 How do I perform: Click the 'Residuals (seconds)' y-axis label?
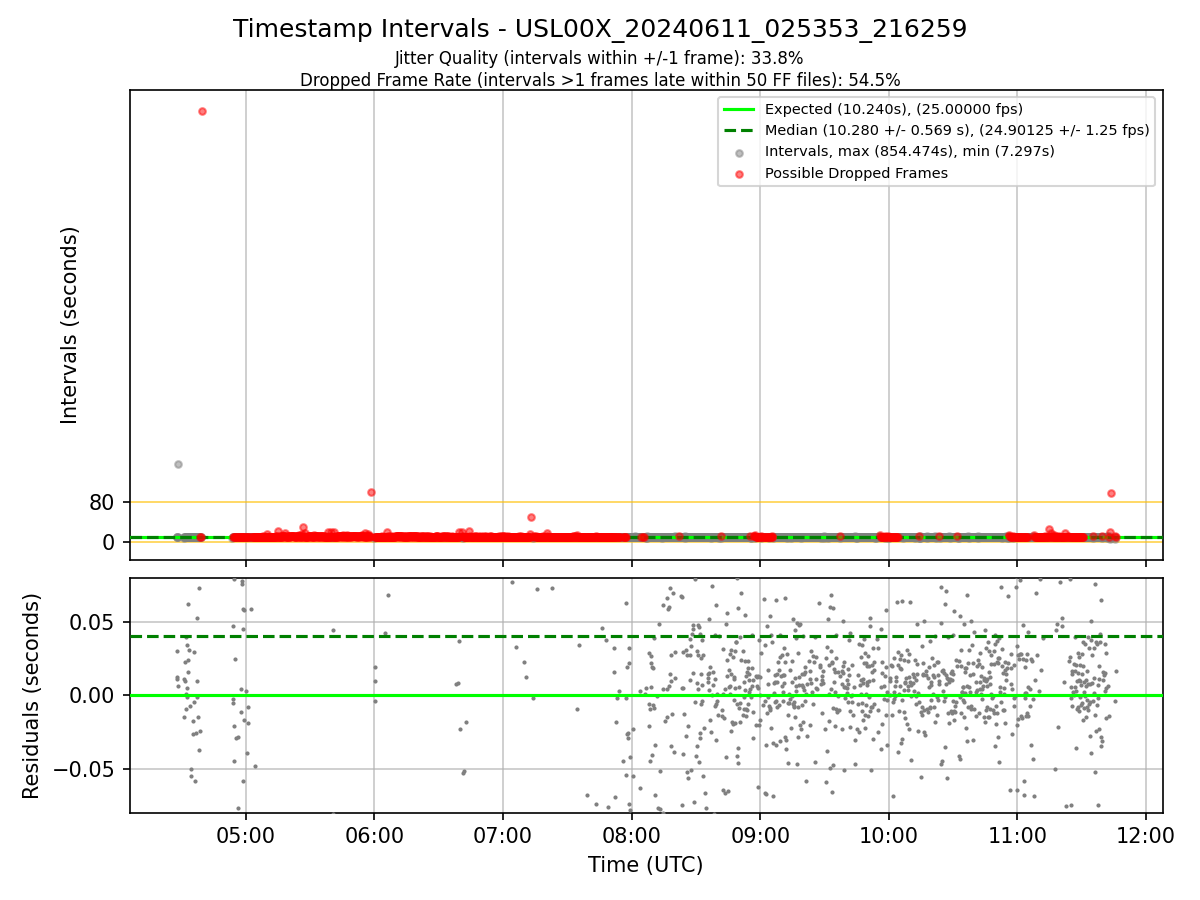point(32,696)
